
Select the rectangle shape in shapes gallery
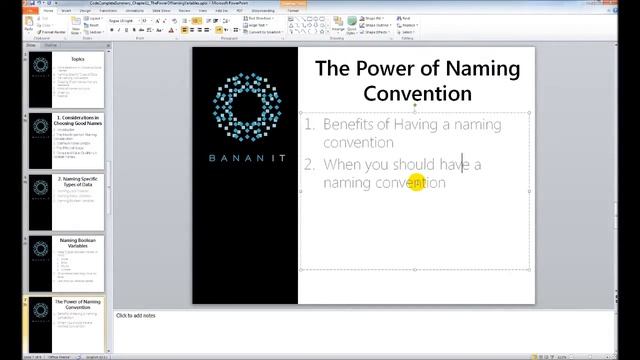(x=309, y=18)
